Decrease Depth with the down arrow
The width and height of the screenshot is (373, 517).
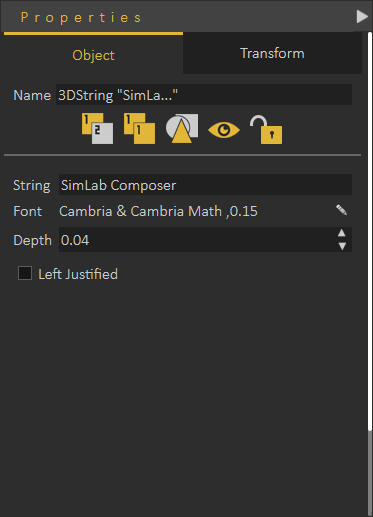pyautogui.click(x=342, y=246)
